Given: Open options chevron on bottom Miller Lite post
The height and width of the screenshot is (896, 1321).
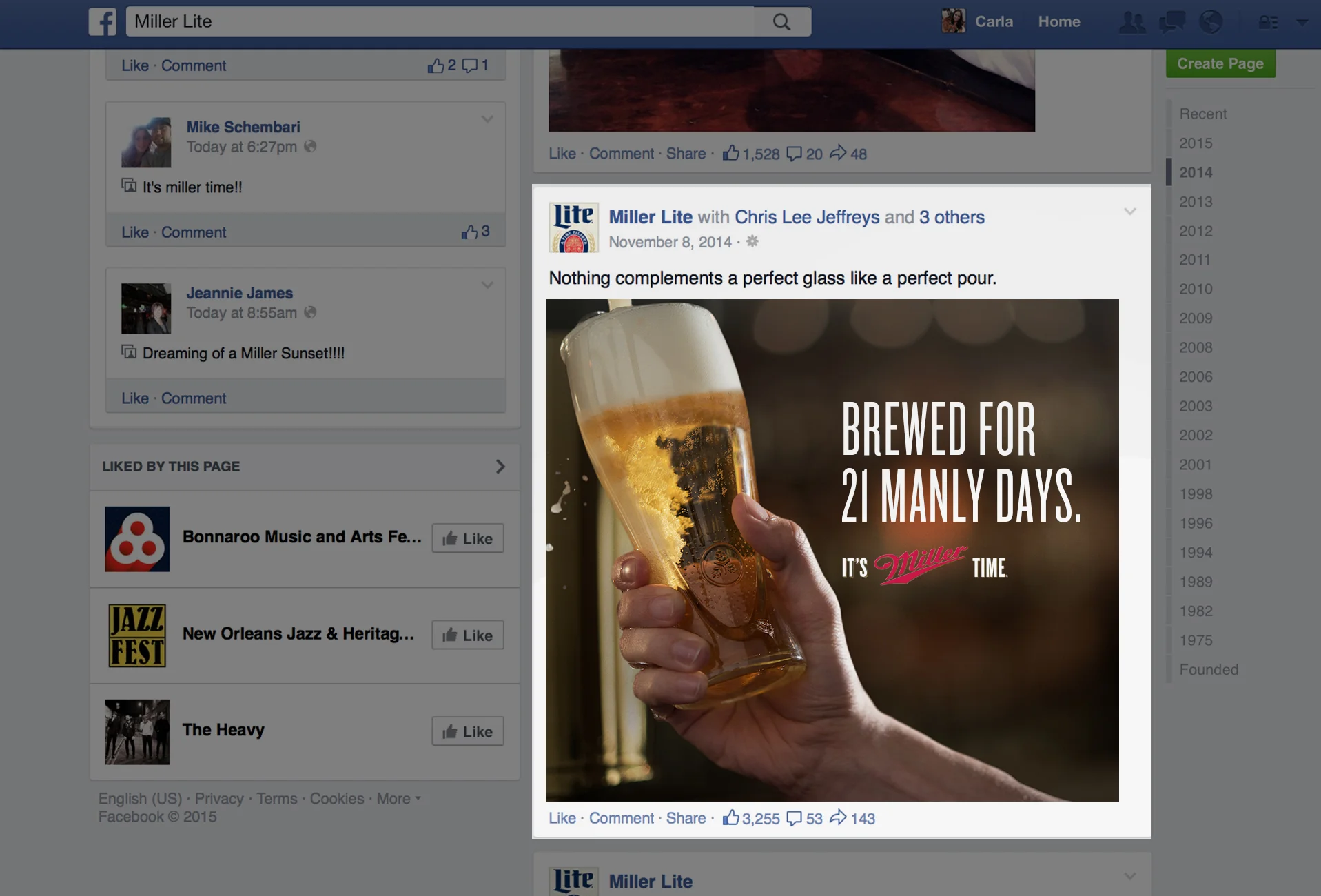Looking at the screenshot, I should 1130,876.
